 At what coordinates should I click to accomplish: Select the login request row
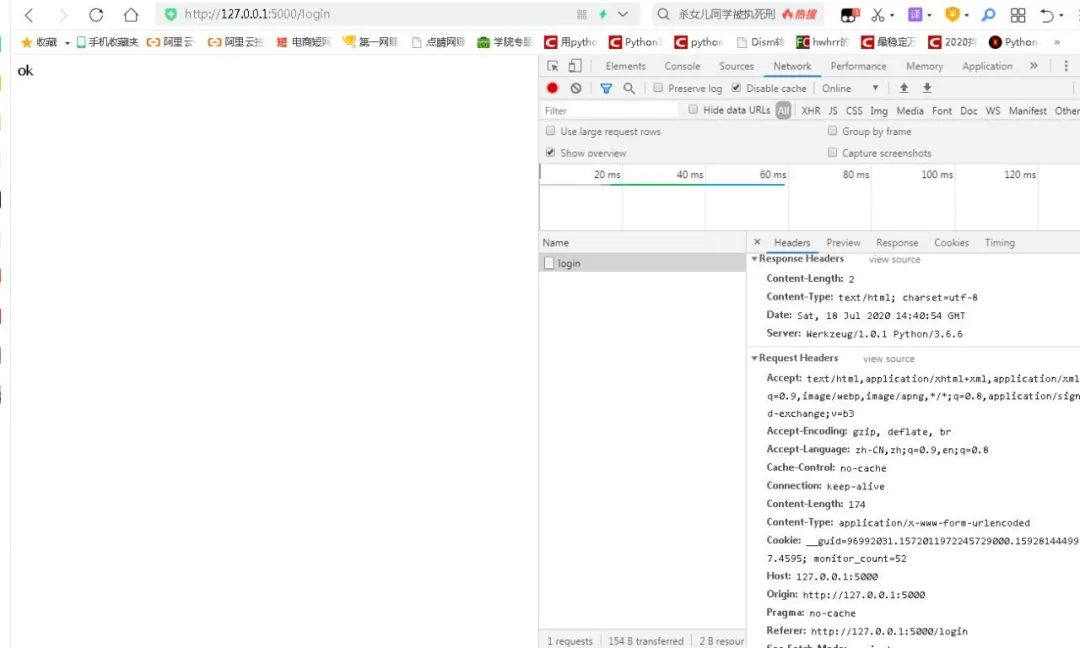point(643,263)
